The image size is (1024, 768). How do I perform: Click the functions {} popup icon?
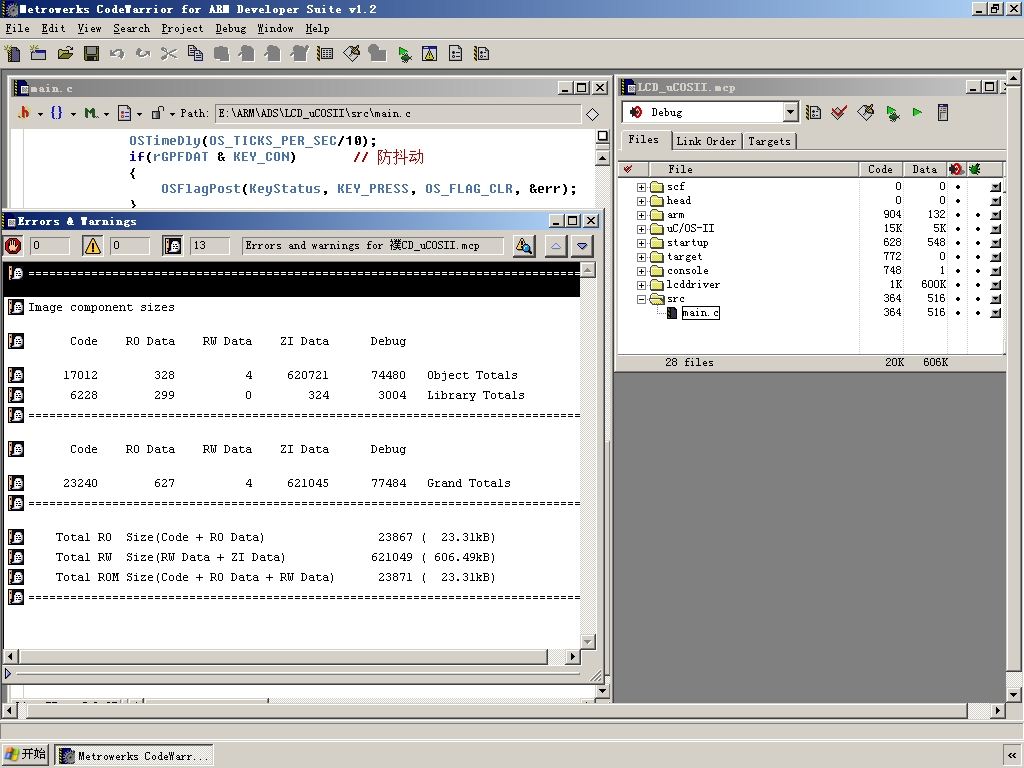pyautogui.click(x=56, y=113)
